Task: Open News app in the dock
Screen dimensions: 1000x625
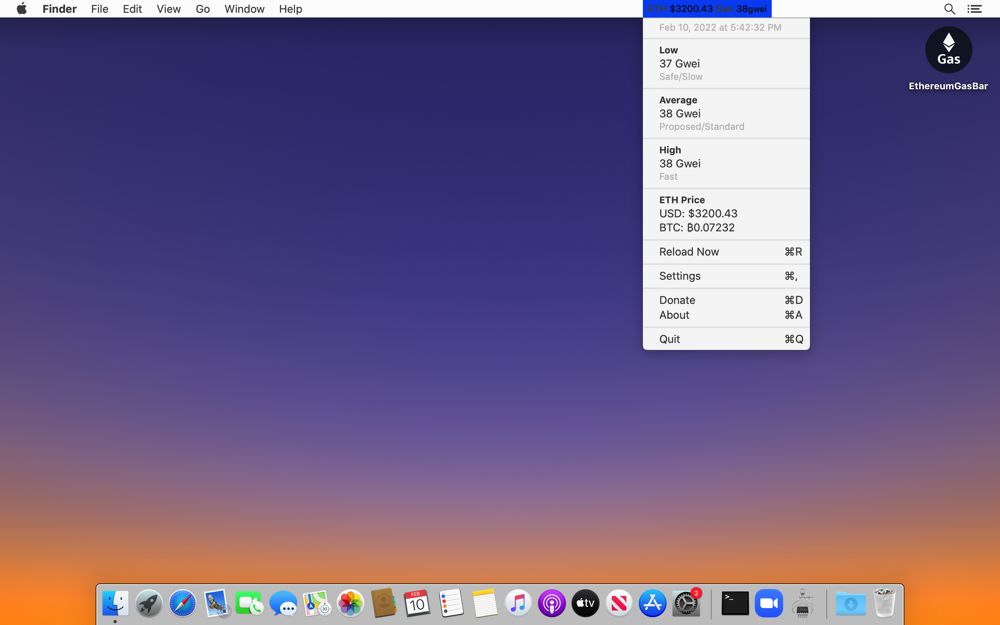Action: 619,603
